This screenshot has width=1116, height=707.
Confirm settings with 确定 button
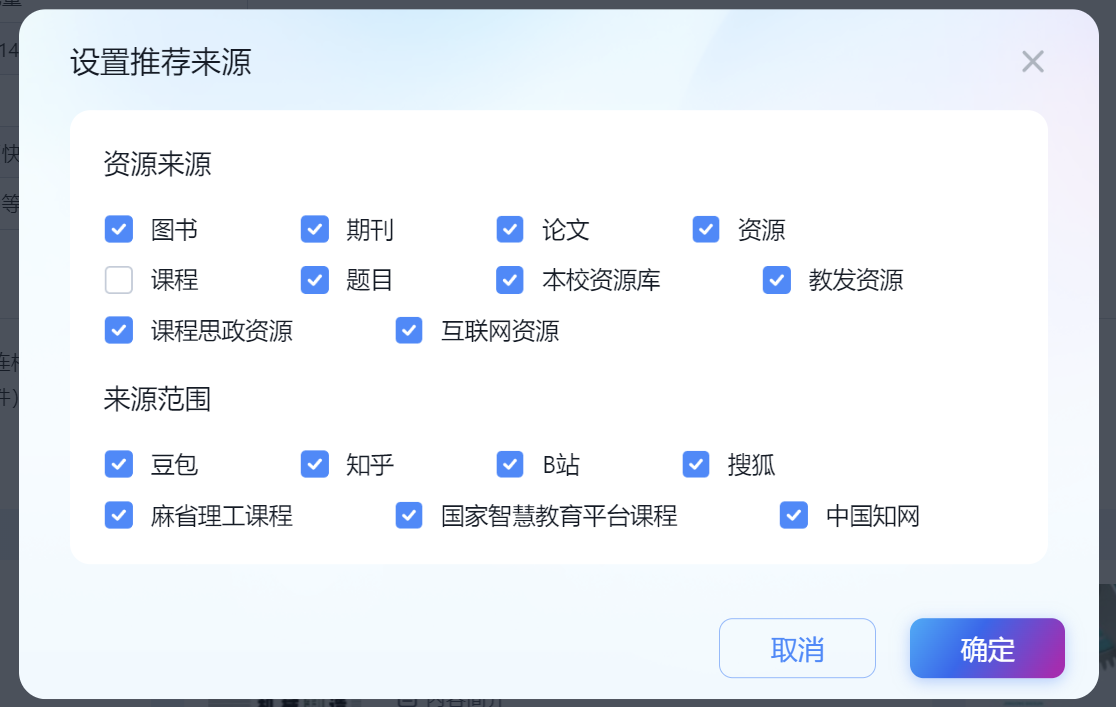(x=987, y=648)
